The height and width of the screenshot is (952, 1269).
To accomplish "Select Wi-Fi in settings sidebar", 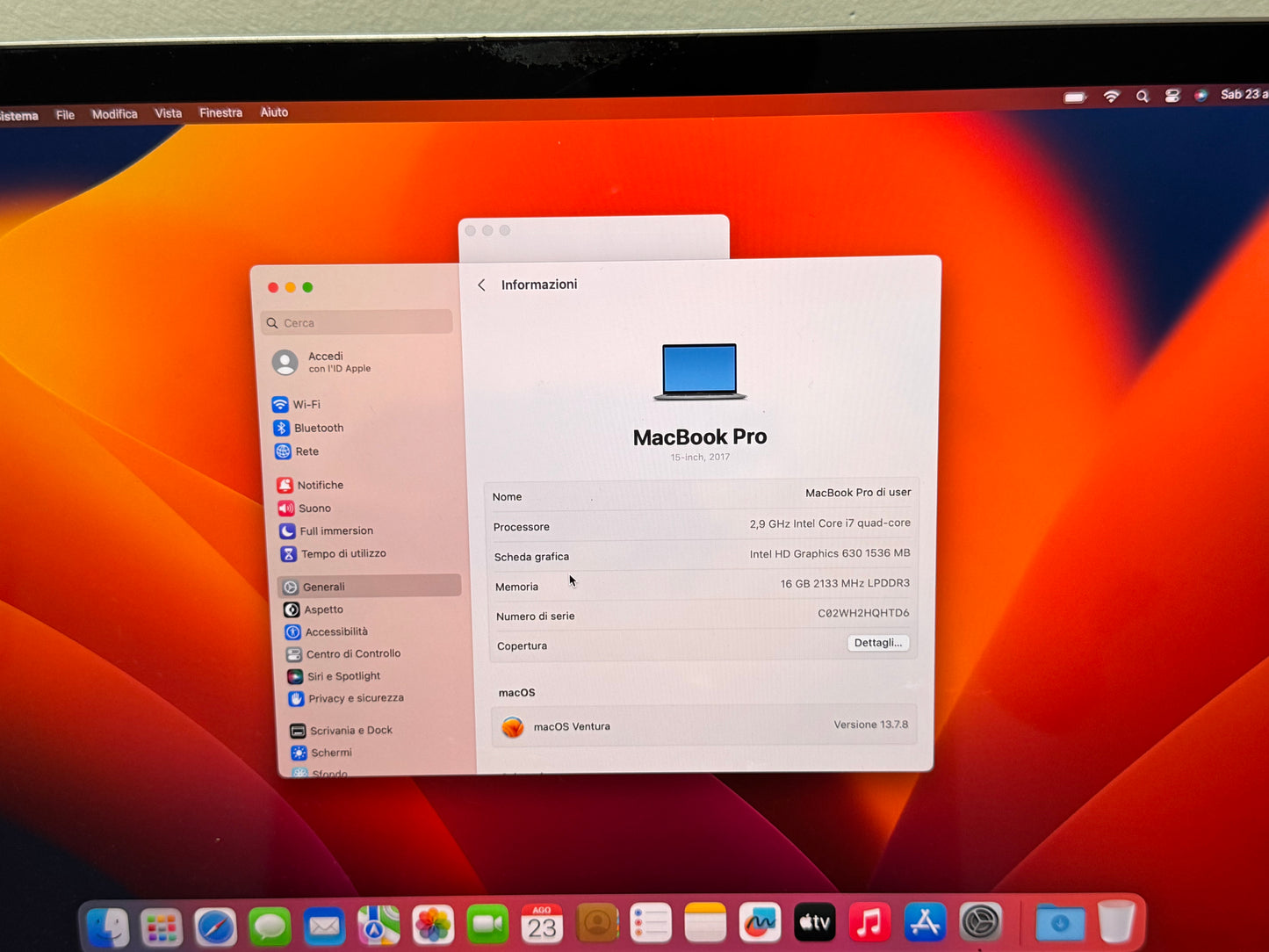I will pos(296,404).
